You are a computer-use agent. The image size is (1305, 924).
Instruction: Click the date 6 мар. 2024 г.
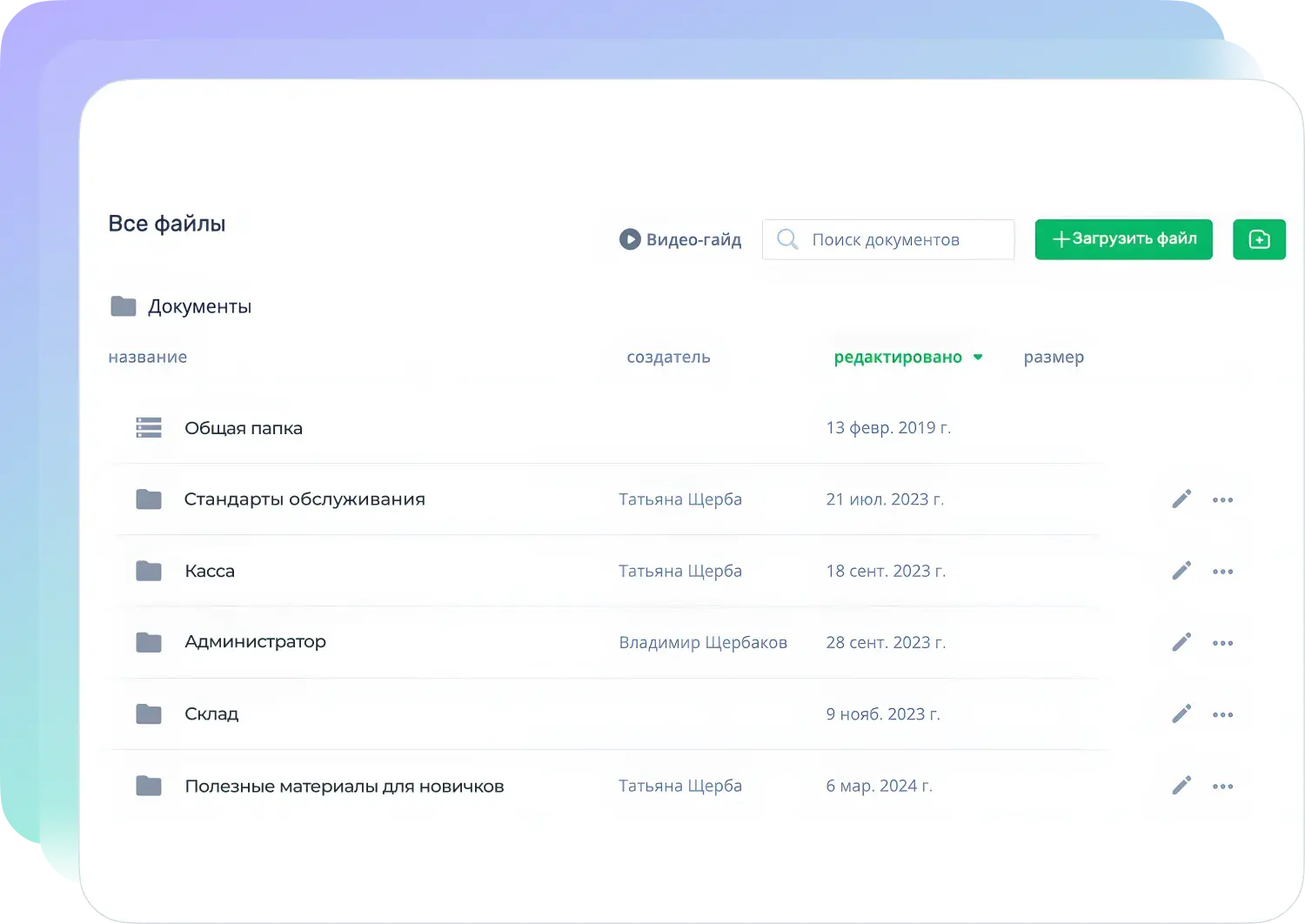(x=879, y=786)
